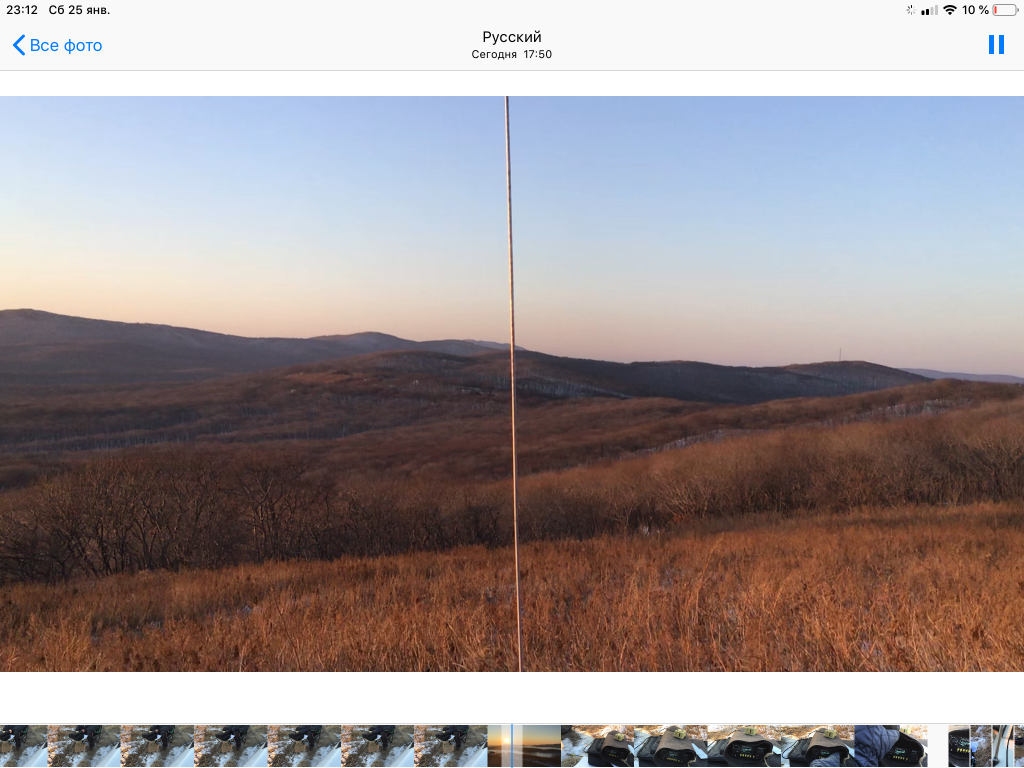Tap the battery icon in status bar
The image size is (1024, 768).
(1005, 10)
